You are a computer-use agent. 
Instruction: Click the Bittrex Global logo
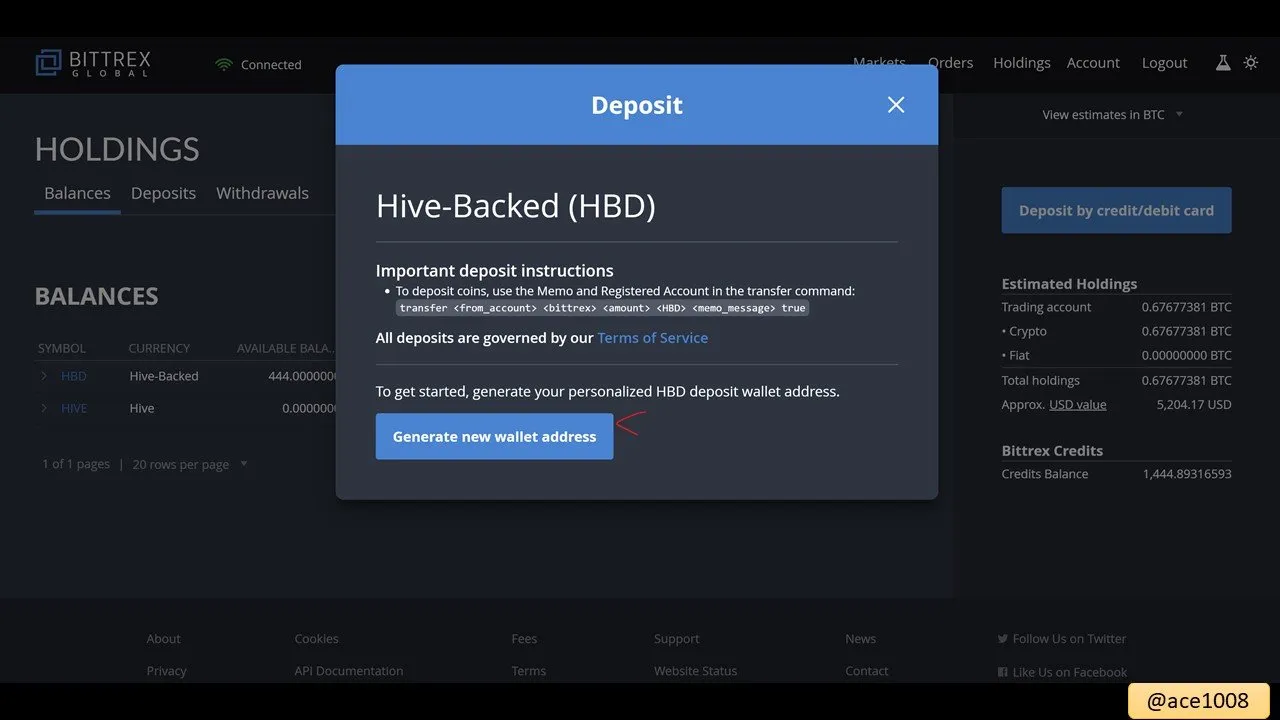point(93,63)
